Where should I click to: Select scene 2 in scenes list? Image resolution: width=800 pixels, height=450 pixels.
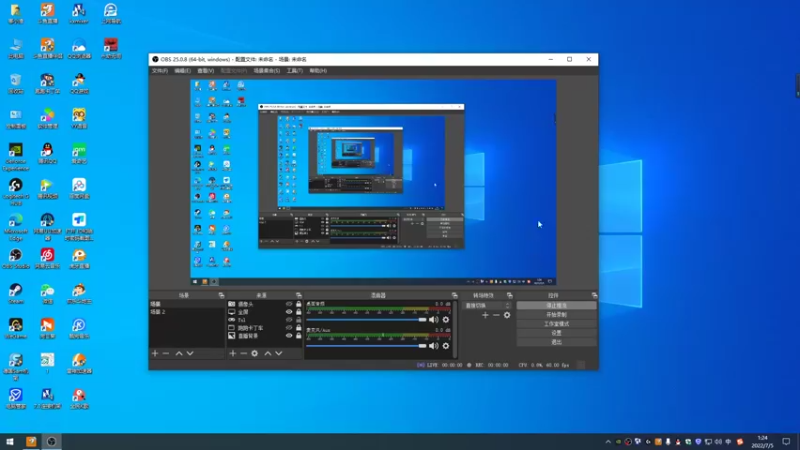point(186,312)
